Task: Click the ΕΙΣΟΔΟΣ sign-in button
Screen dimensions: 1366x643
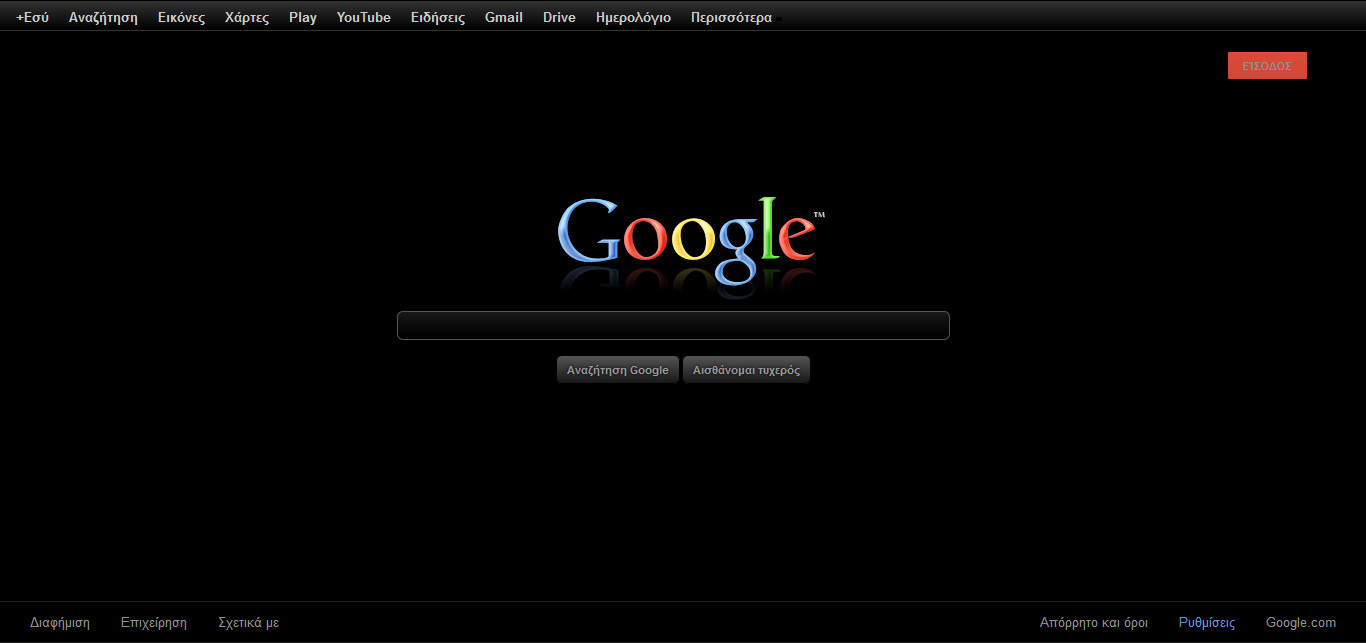Action: (x=1267, y=65)
